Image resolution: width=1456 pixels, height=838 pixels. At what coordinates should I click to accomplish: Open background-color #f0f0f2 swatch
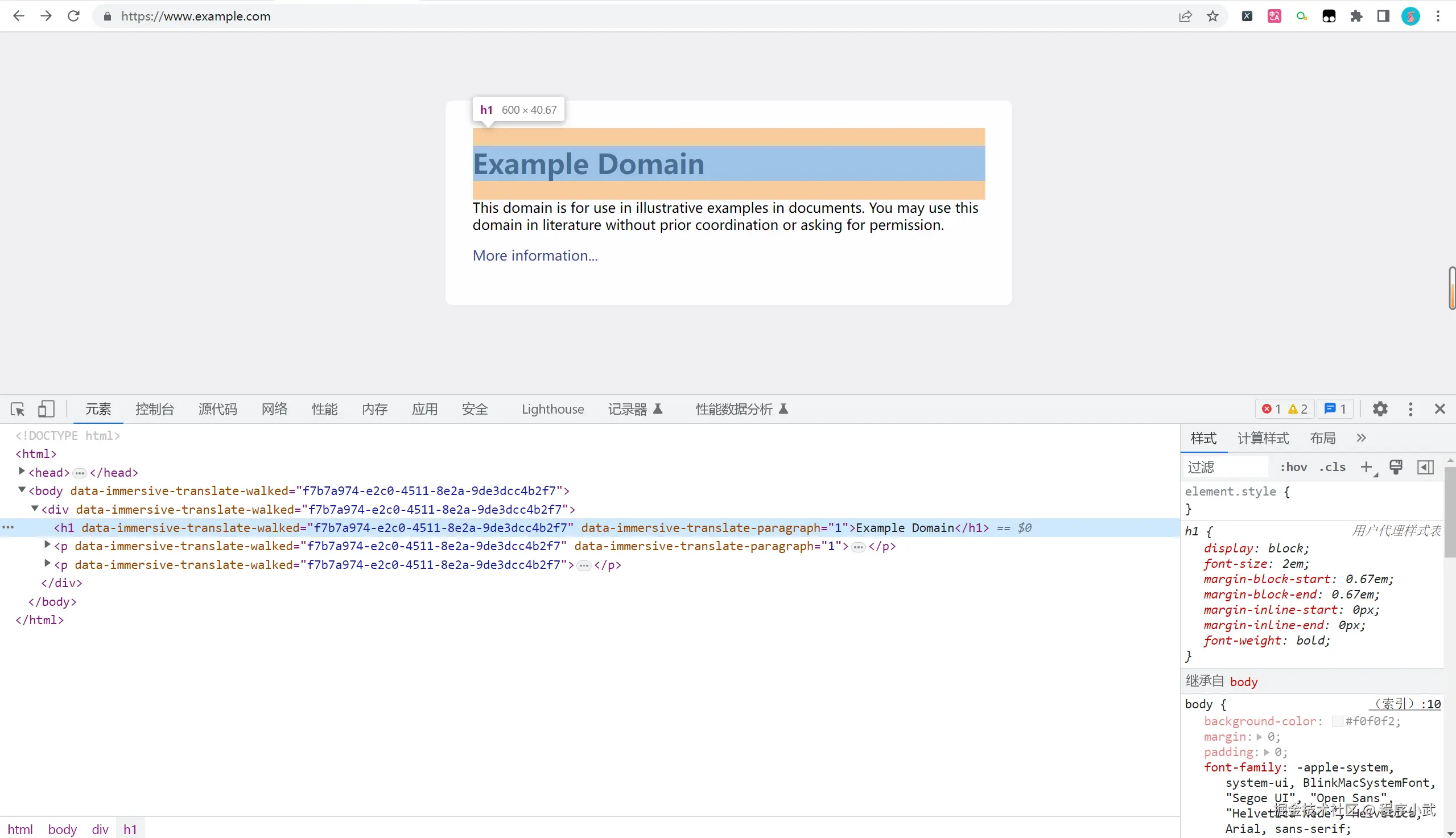1338,721
